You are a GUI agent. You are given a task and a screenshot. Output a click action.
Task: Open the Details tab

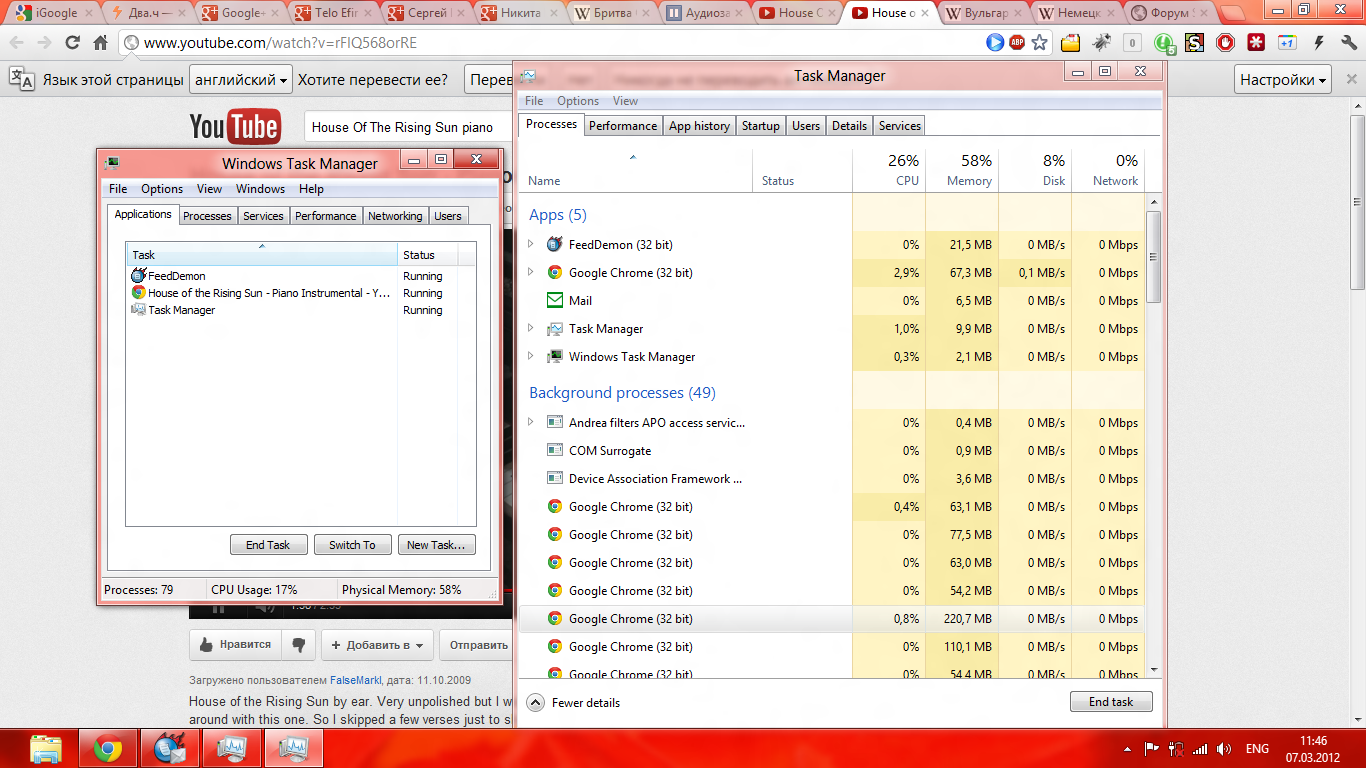click(x=849, y=126)
